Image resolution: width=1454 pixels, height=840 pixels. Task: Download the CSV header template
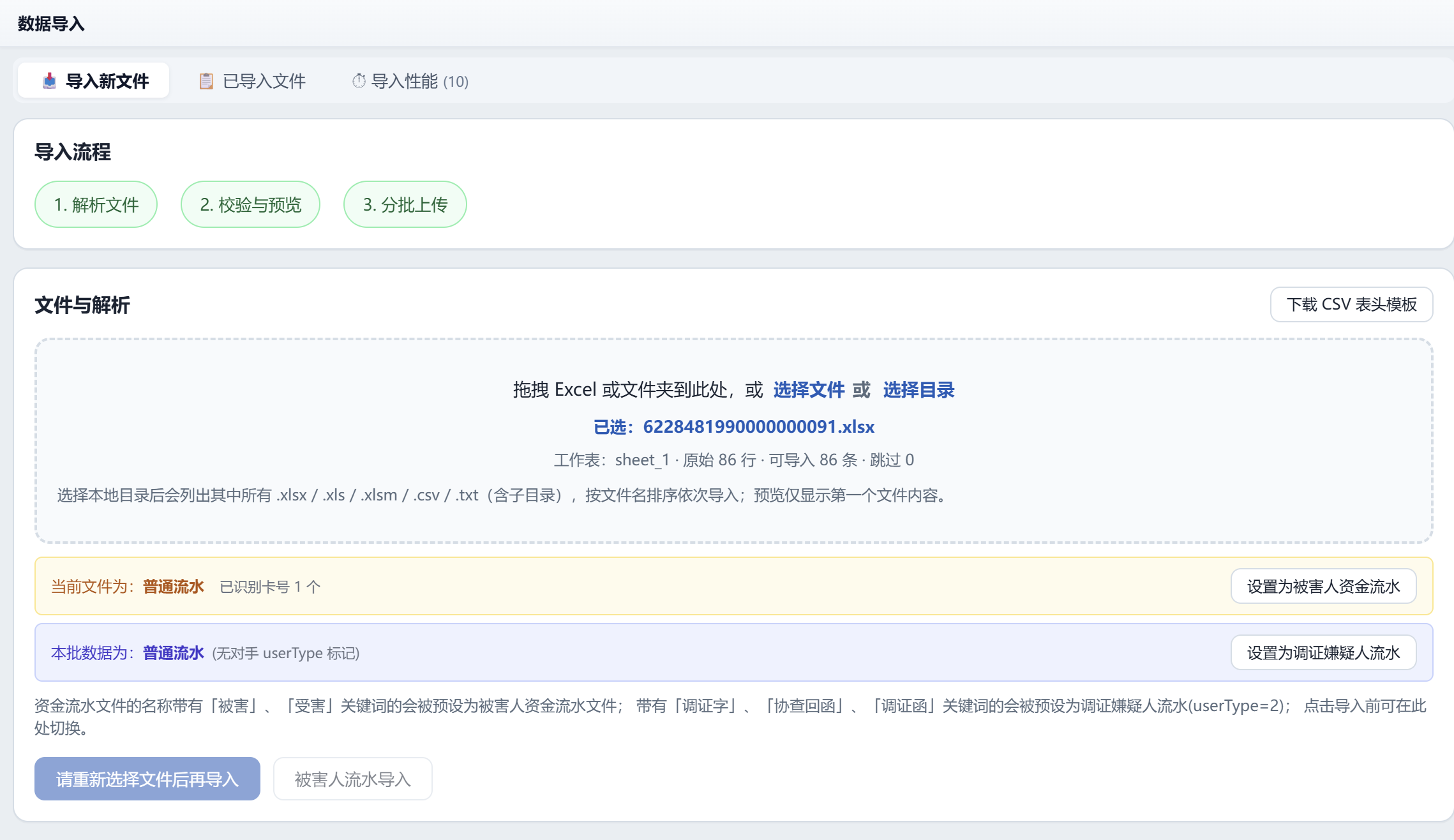click(1351, 304)
